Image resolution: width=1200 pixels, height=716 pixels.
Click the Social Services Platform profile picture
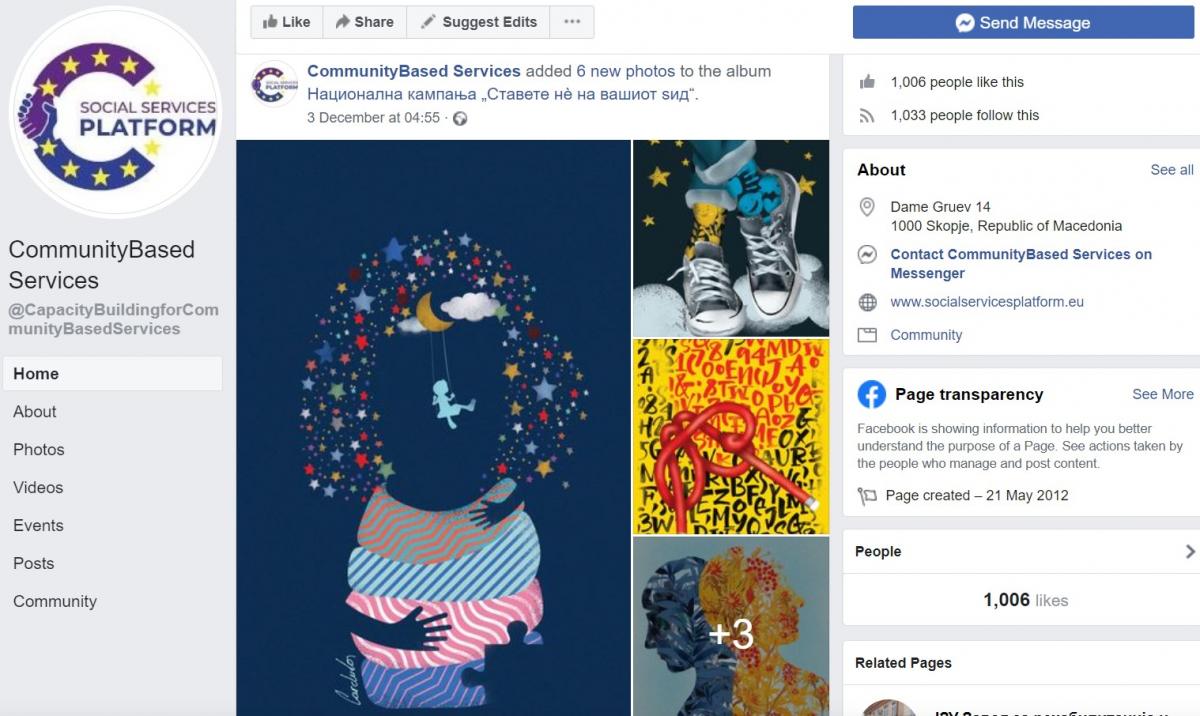click(115, 112)
